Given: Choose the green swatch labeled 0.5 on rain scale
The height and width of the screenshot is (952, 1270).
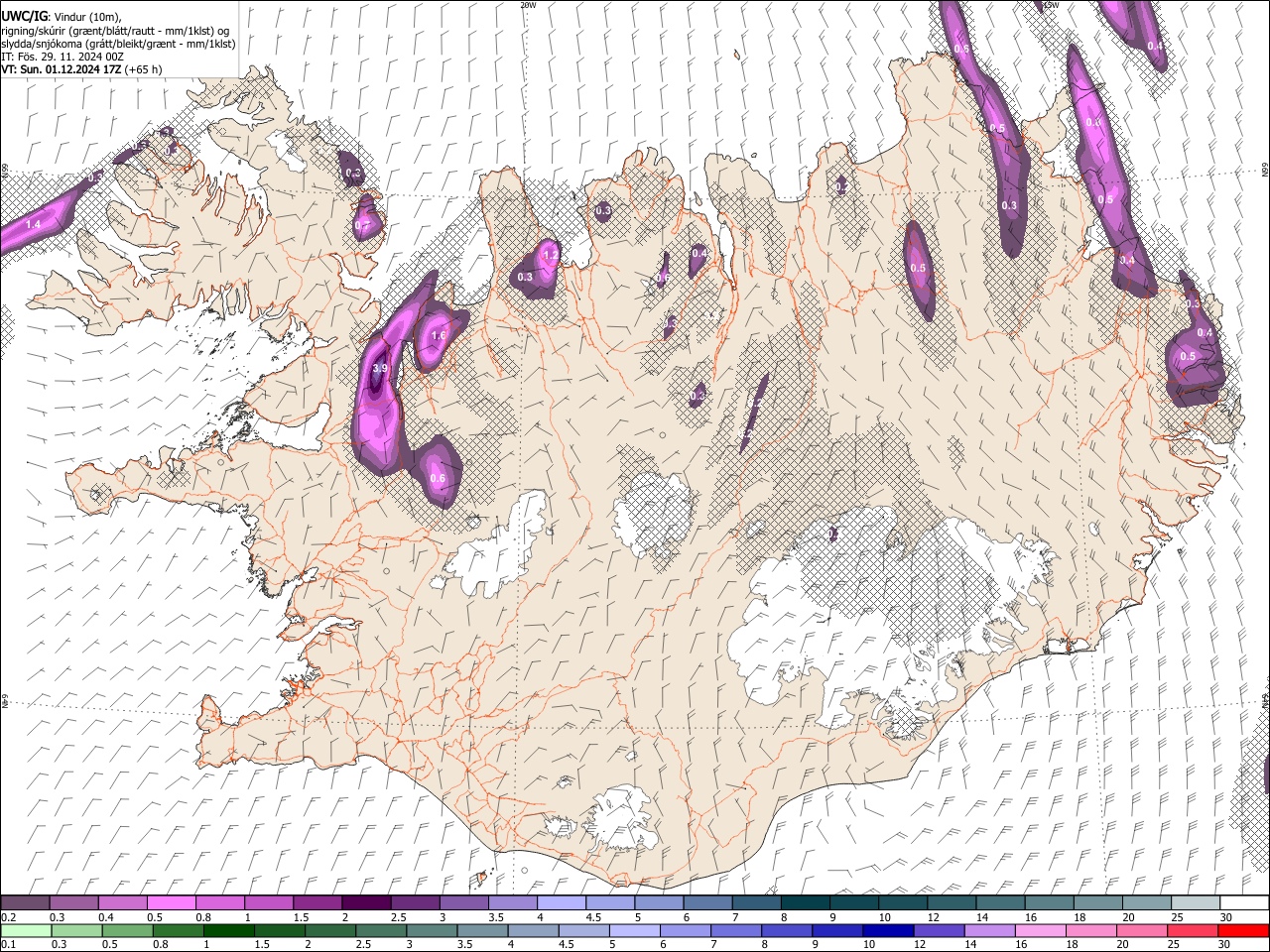Looking at the screenshot, I should [127, 930].
